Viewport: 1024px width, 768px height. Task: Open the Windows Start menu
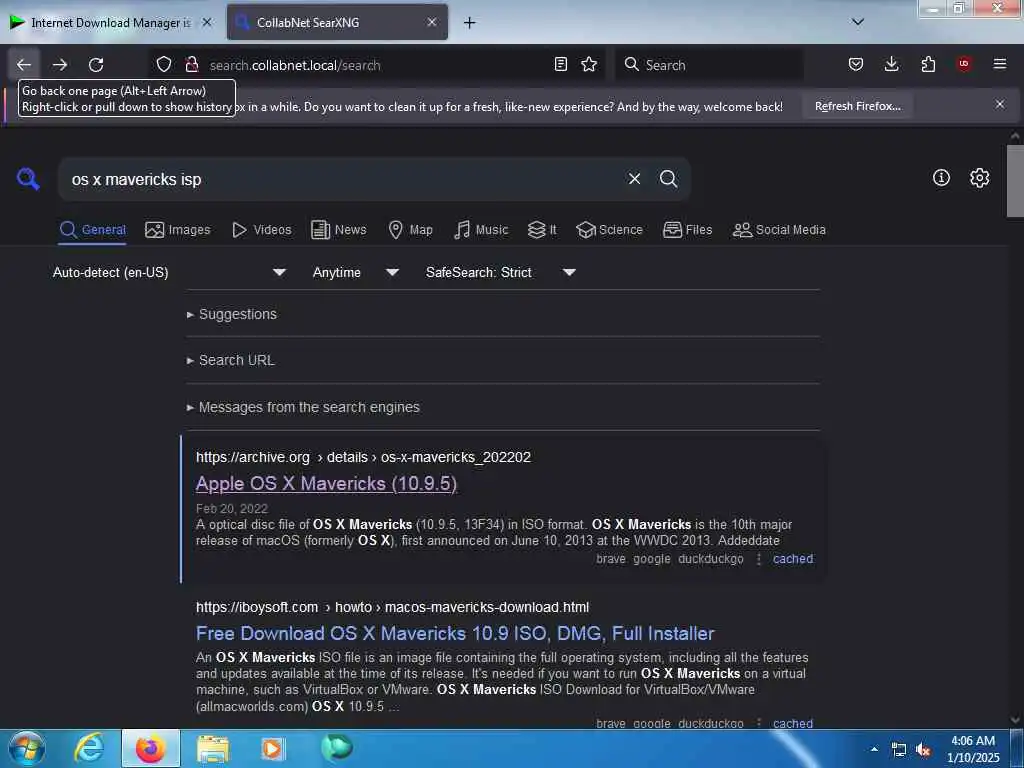pyautogui.click(x=26, y=748)
